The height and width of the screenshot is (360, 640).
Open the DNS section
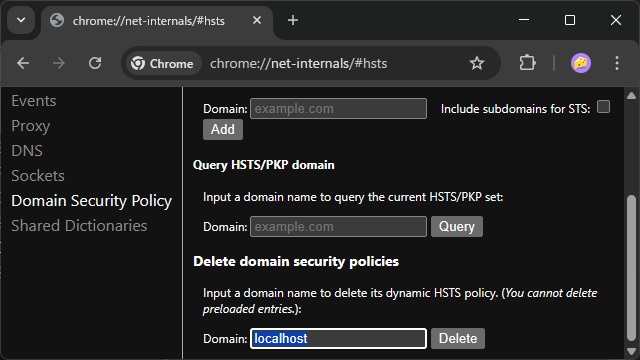[27, 151]
